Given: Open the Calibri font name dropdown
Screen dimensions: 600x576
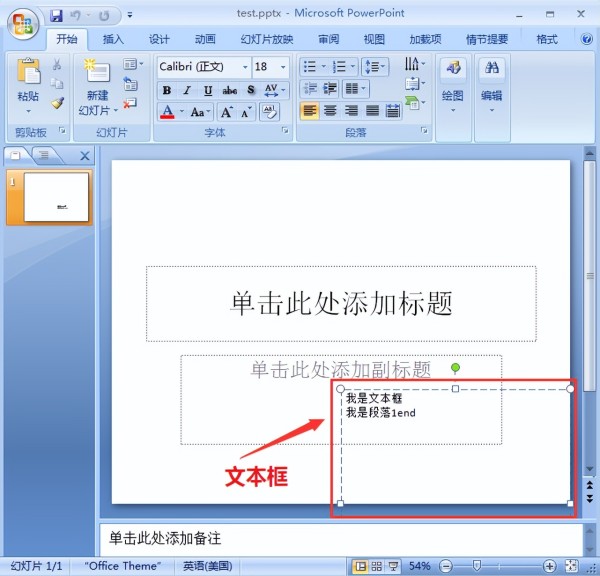Looking at the screenshot, I should 244,67.
